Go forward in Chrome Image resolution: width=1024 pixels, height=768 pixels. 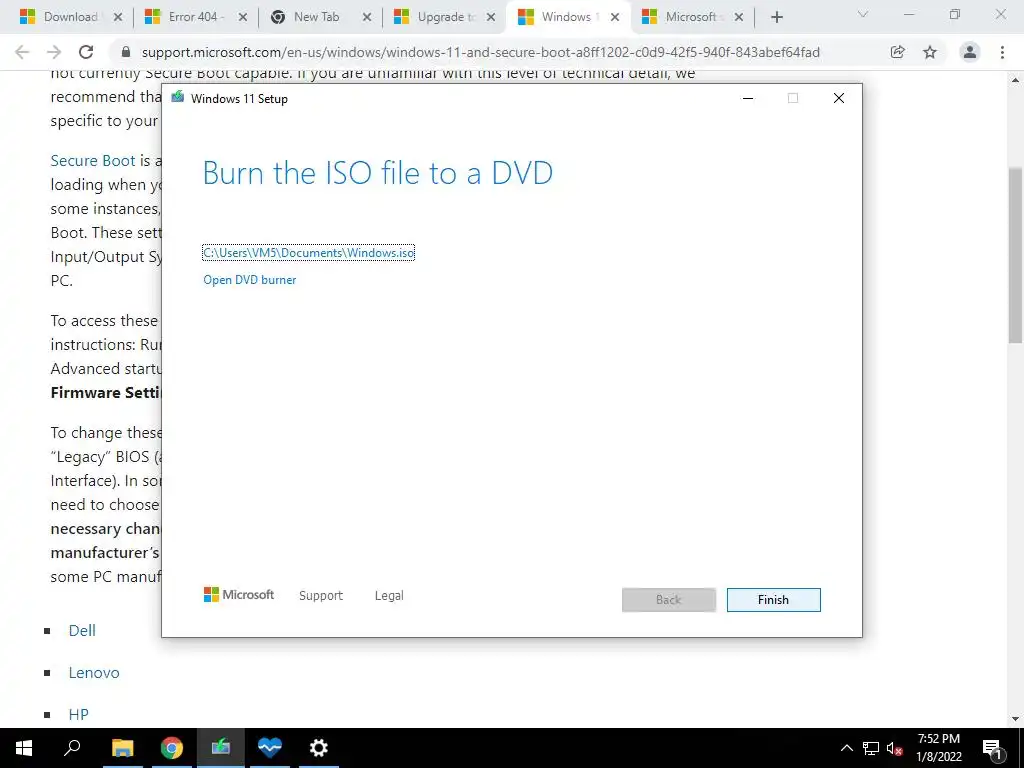coord(54,52)
